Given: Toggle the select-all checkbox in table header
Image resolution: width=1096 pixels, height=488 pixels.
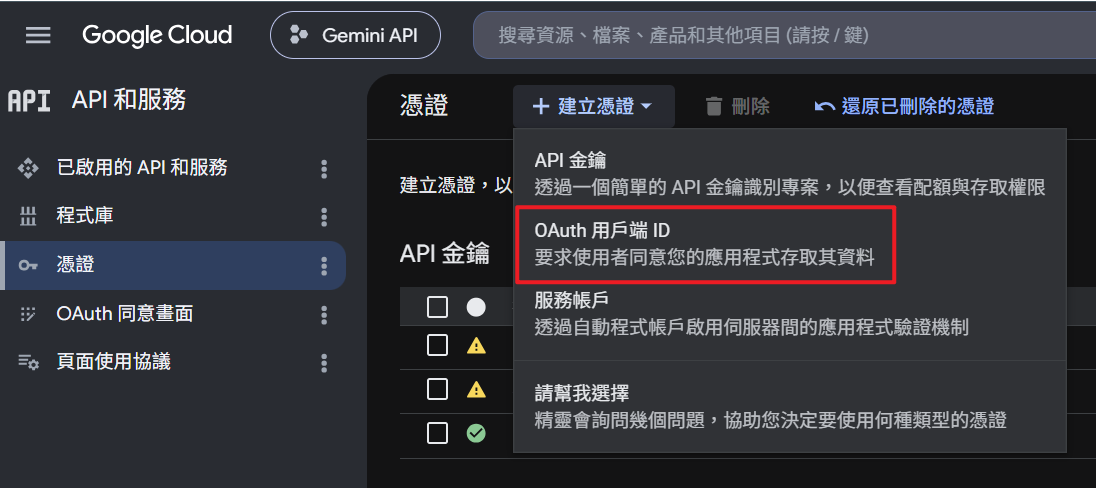Looking at the screenshot, I should coord(438,307).
